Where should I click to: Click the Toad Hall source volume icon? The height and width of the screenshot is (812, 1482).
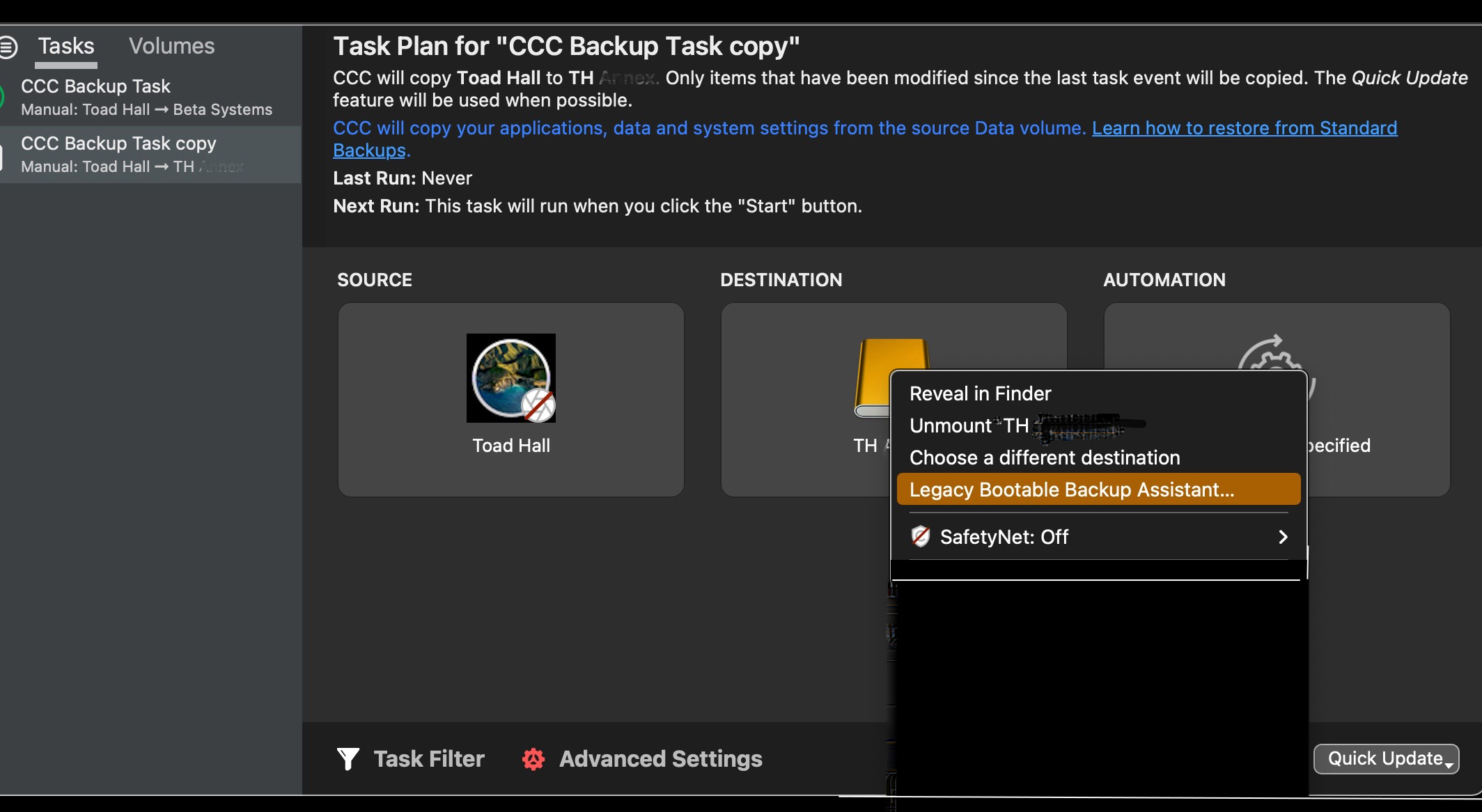[x=510, y=378]
